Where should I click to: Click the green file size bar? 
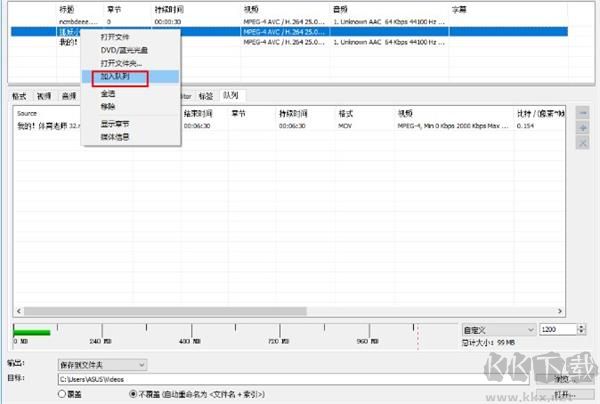[x=31, y=329]
